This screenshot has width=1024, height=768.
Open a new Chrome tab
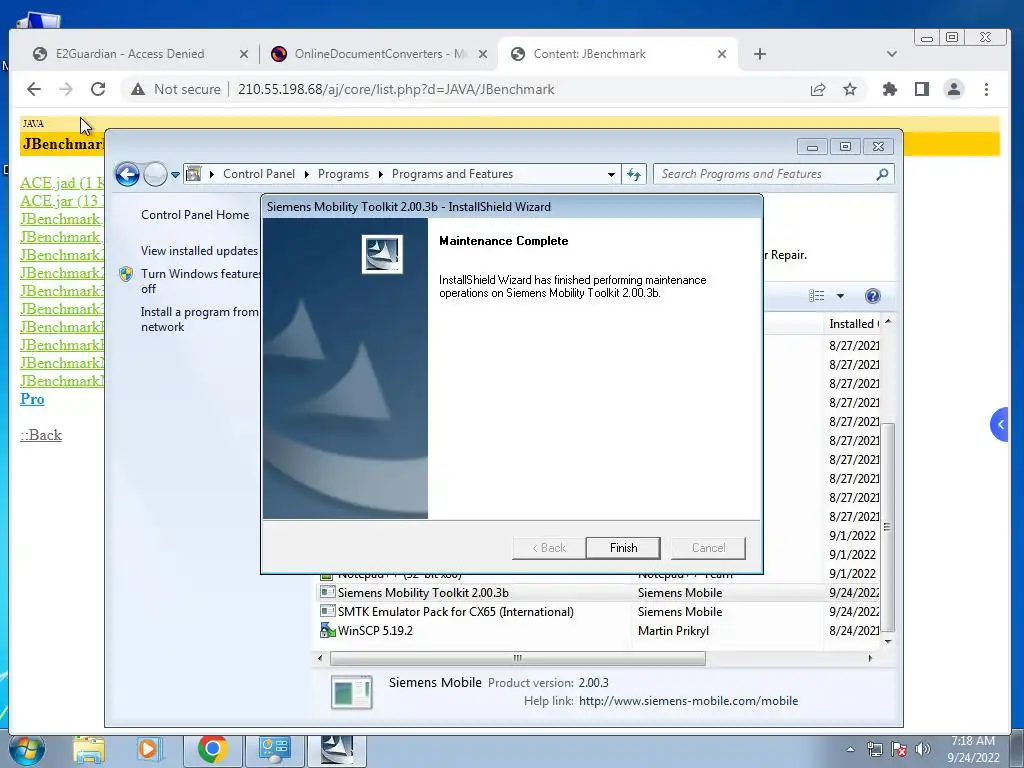(760, 54)
